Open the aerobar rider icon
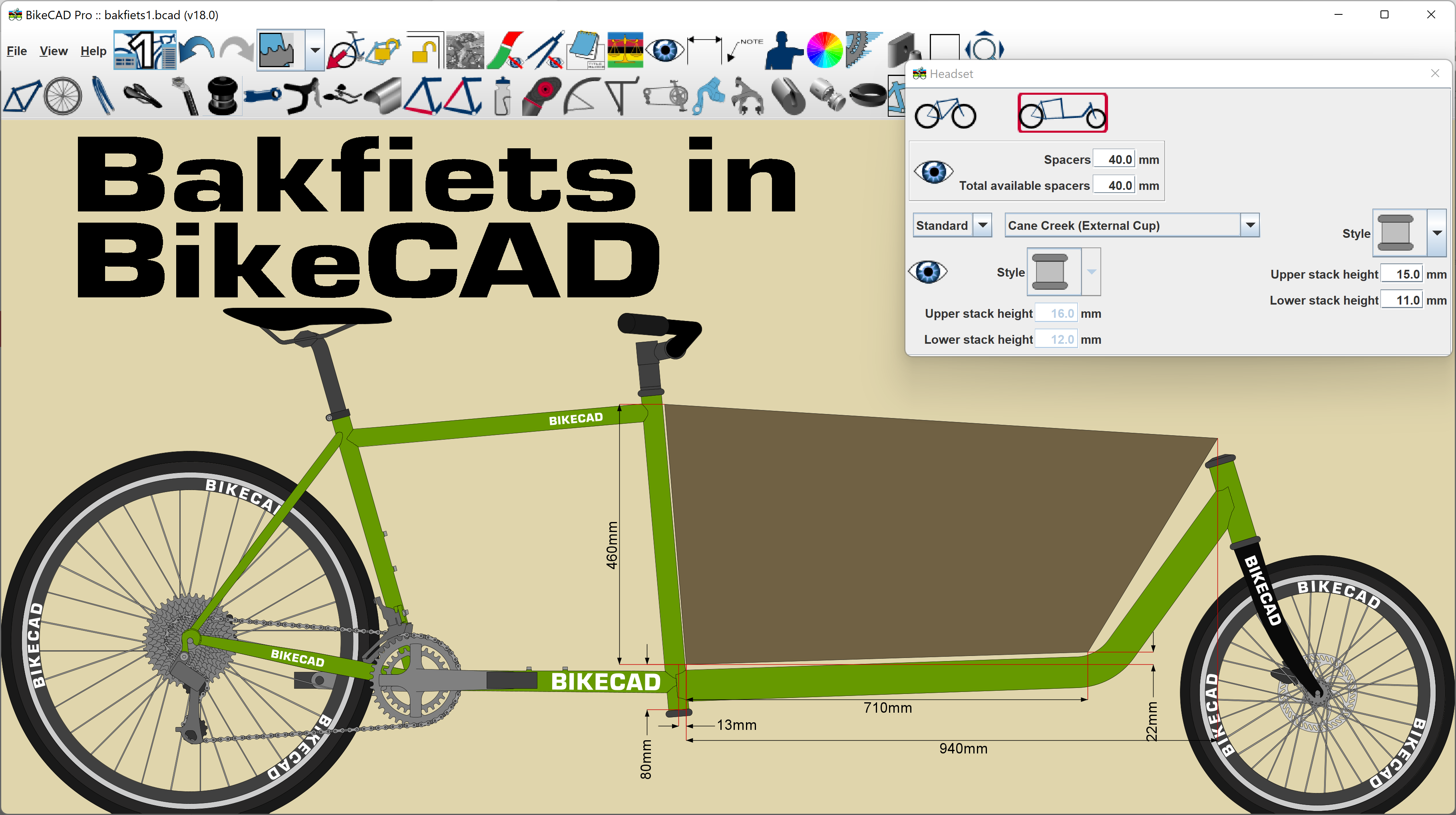The image size is (1456, 815). (x=342, y=95)
